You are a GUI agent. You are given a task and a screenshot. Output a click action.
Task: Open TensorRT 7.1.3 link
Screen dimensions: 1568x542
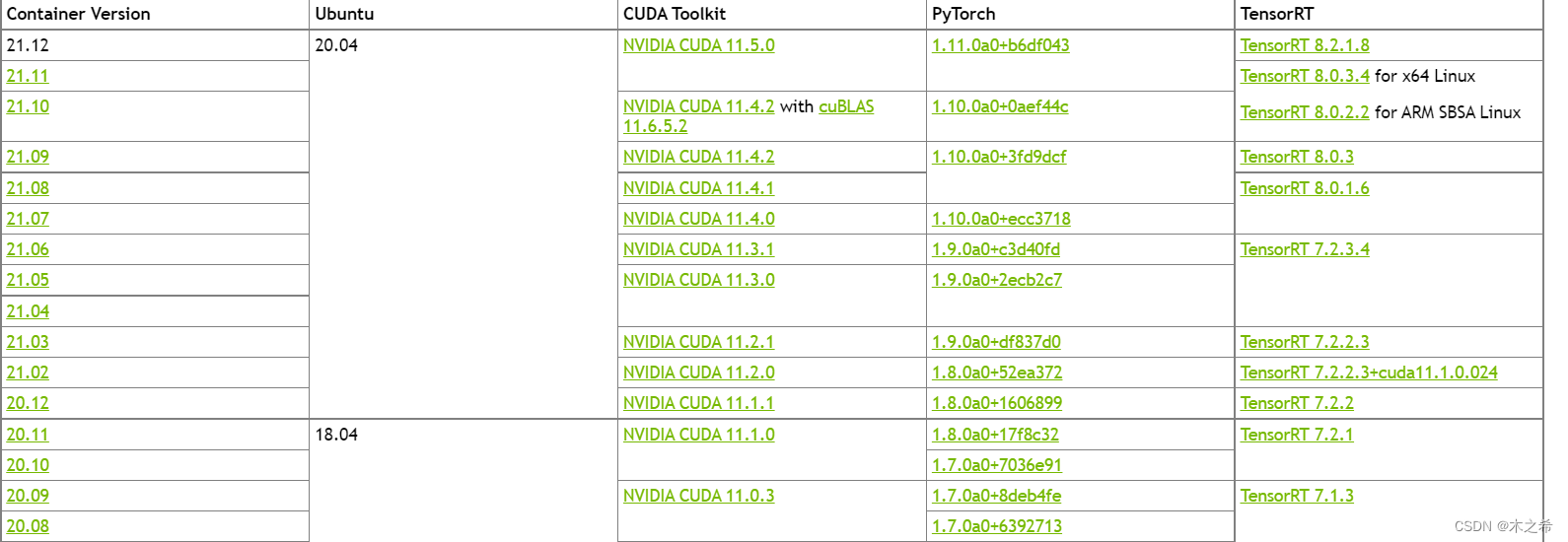(1297, 496)
